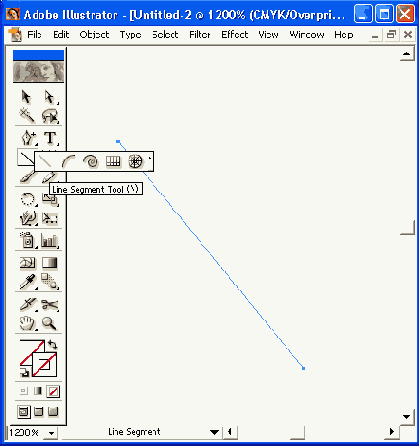Select the Selection (black arrow) tool
The image size is (419, 446).
coord(27,97)
